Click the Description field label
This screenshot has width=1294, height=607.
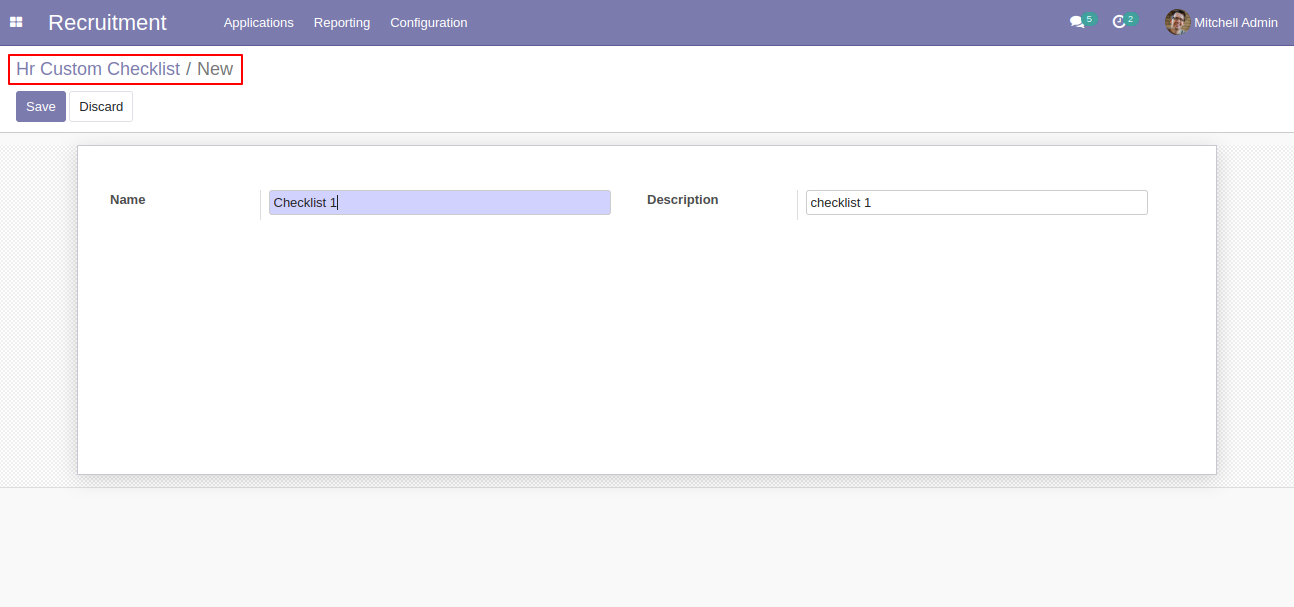point(683,200)
